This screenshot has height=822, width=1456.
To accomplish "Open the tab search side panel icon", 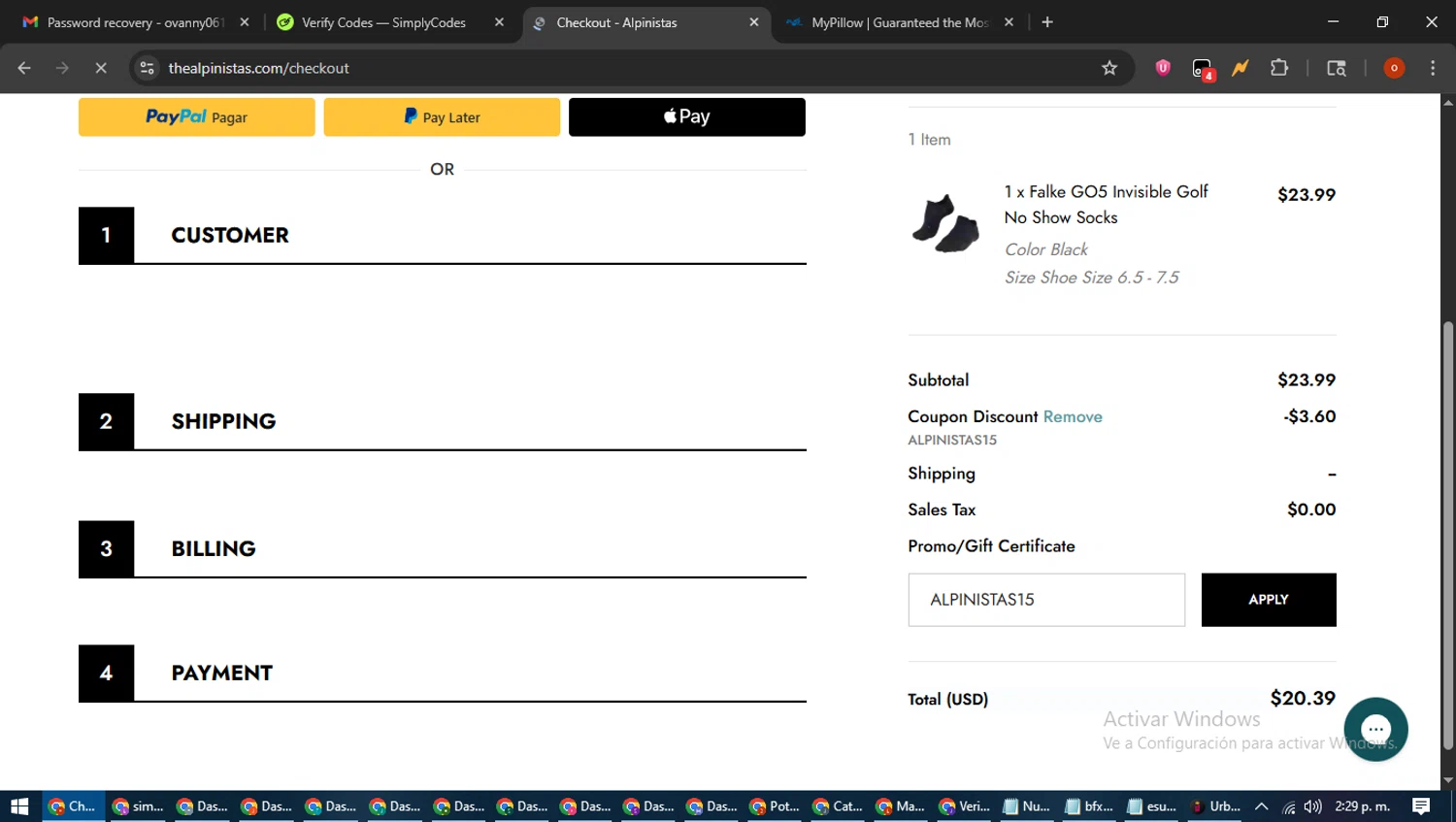I will click(1337, 68).
